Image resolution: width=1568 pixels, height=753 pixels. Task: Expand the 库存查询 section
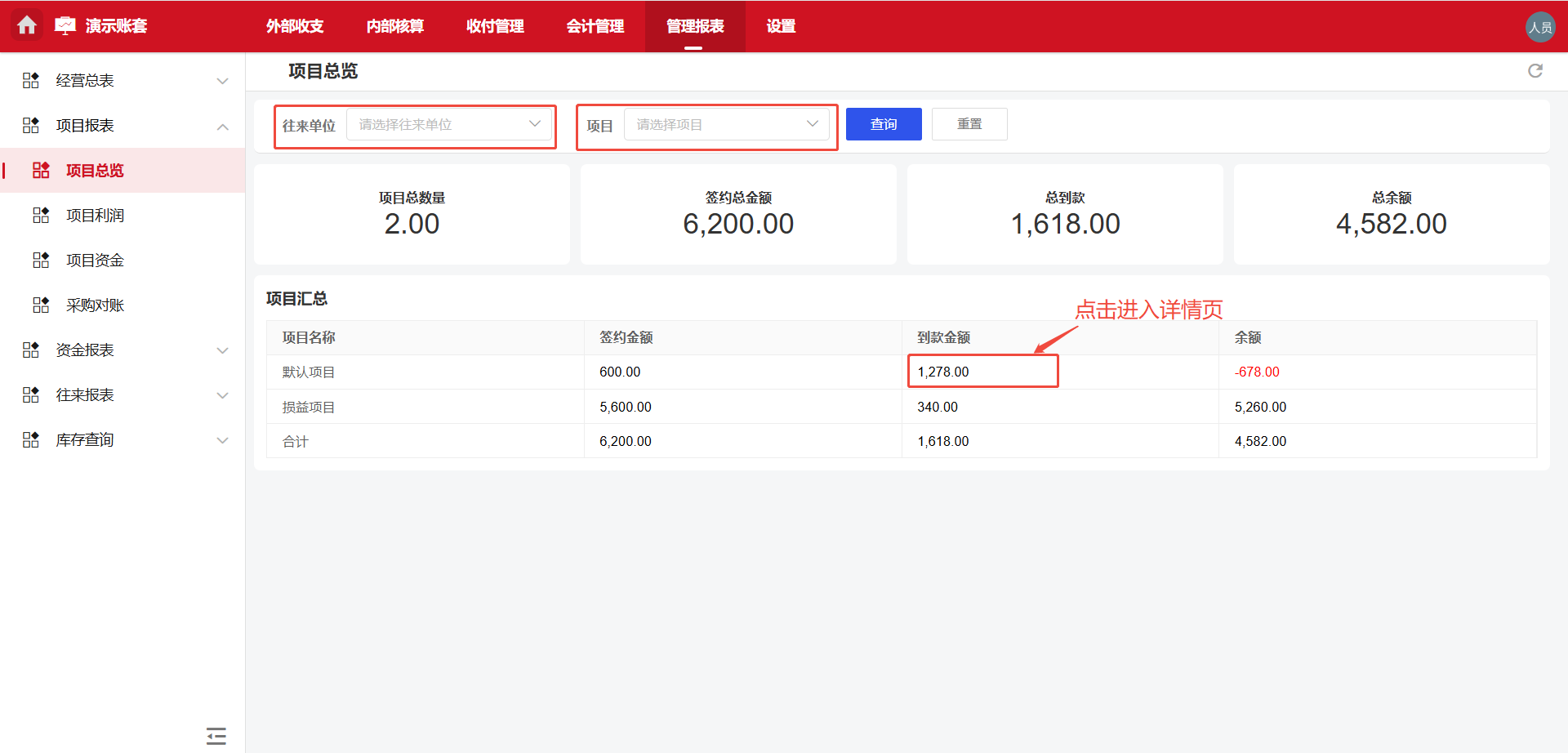click(222, 439)
